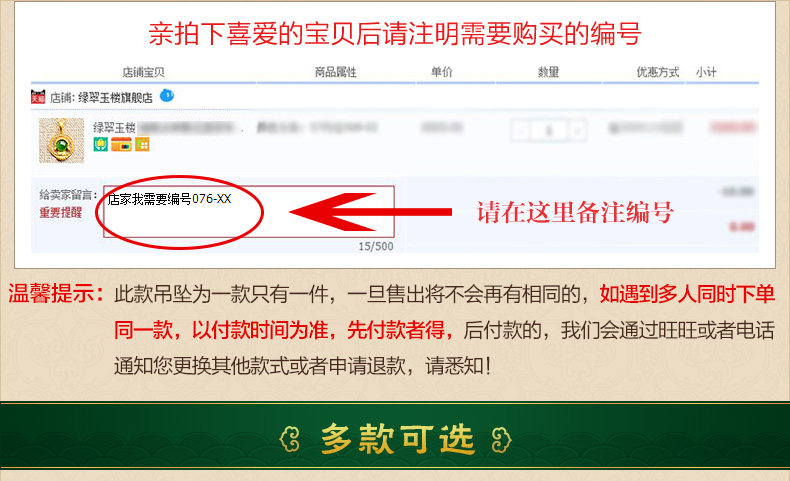Increase quantity with the plus stepper
The height and width of the screenshot is (481, 790).
click(x=577, y=131)
